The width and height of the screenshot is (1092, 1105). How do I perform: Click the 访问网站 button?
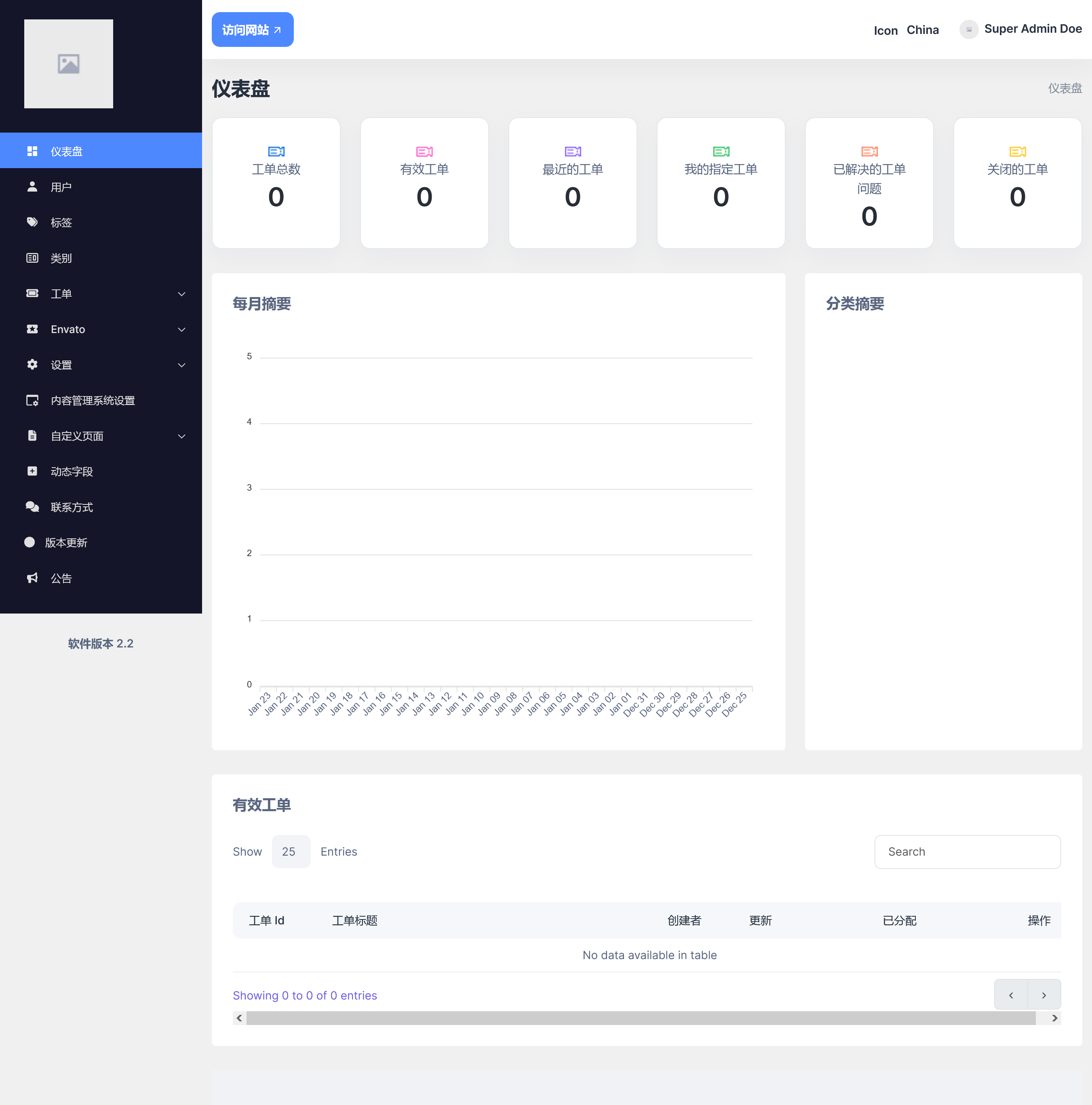tap(252, 30)
